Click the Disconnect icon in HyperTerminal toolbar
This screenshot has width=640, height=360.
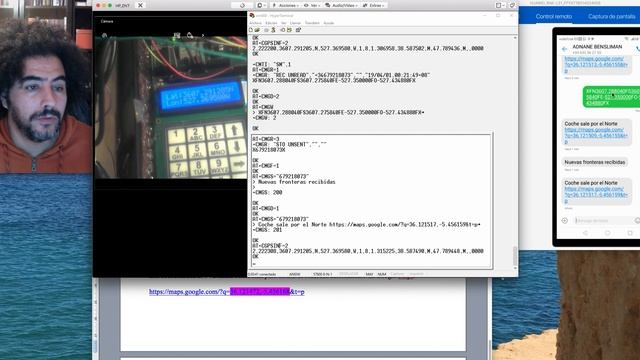(273, 30)
